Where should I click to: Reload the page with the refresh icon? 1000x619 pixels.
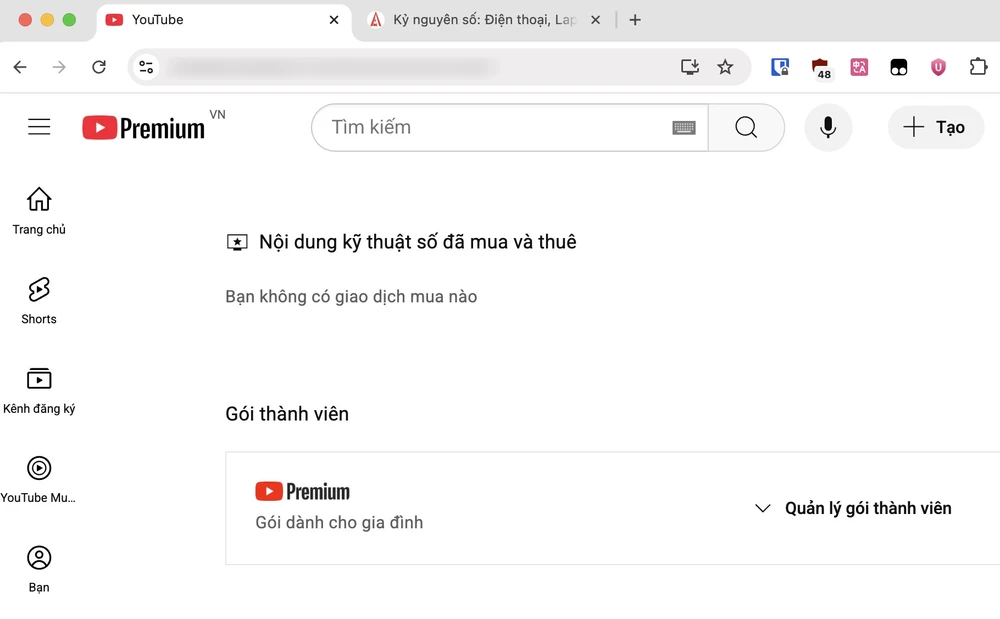tap(99, 67)
